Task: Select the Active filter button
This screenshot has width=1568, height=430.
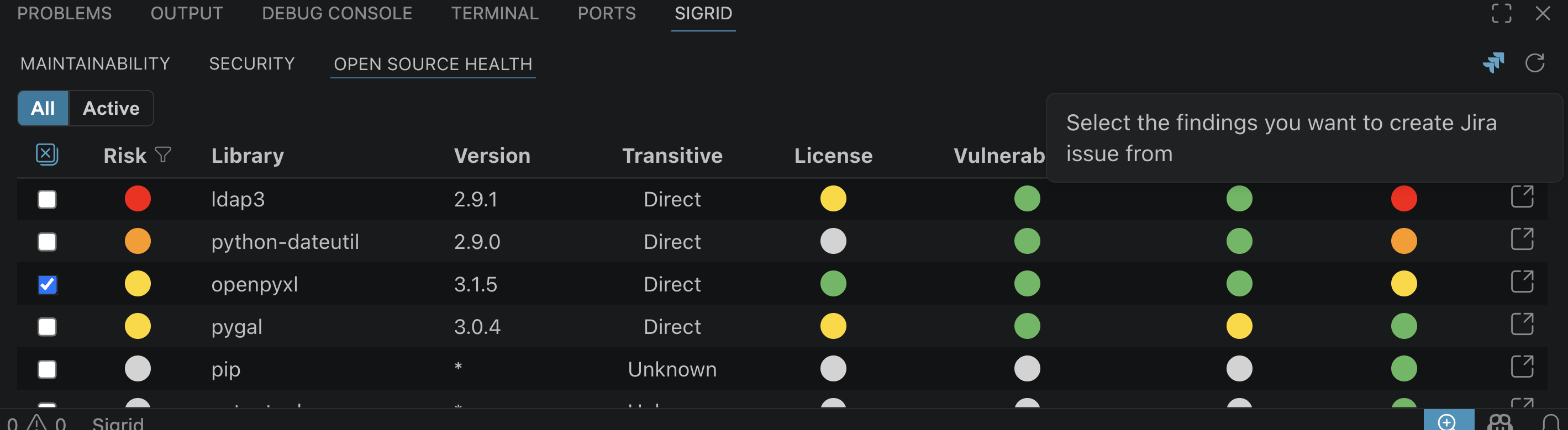Action: 111,108
